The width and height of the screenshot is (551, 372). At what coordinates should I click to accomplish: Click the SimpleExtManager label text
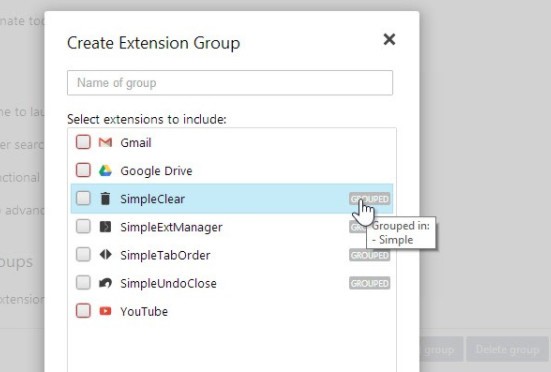pyautogui.click(x=171, y=227)
